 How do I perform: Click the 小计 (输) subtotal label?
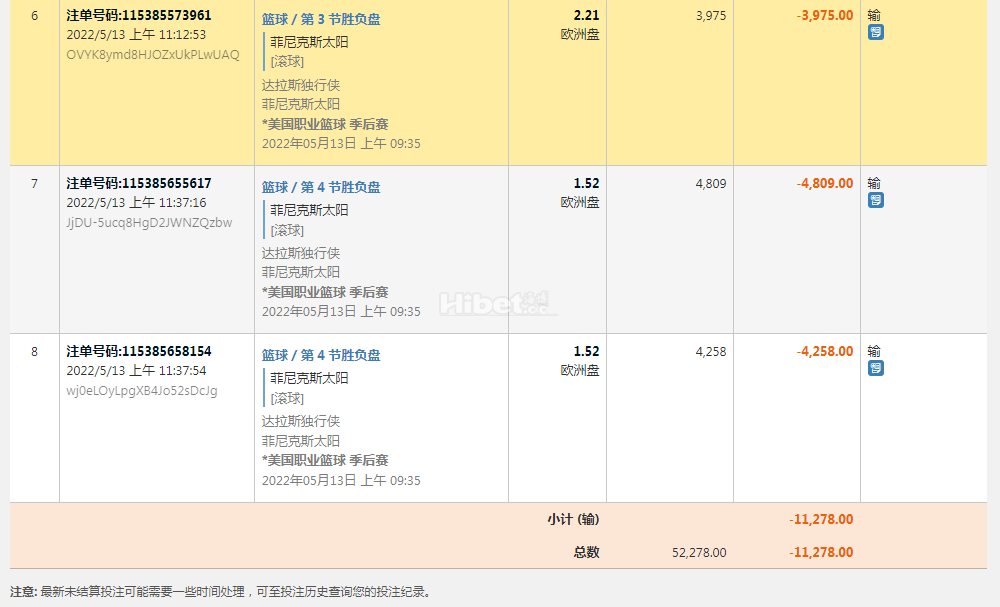(573, 520)
